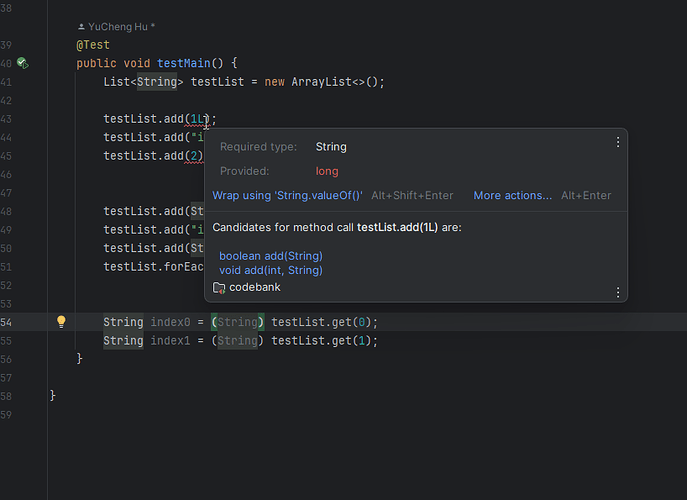Run testMain via gutter run icon
Screen dimensions: 687x500
pyautogui.click(x=23, y=63)
